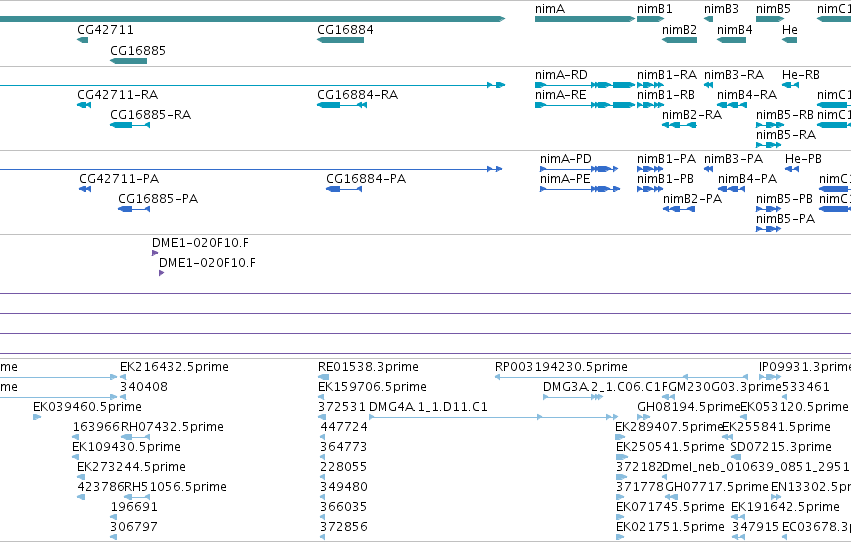Click protein He-PB label

803,159
